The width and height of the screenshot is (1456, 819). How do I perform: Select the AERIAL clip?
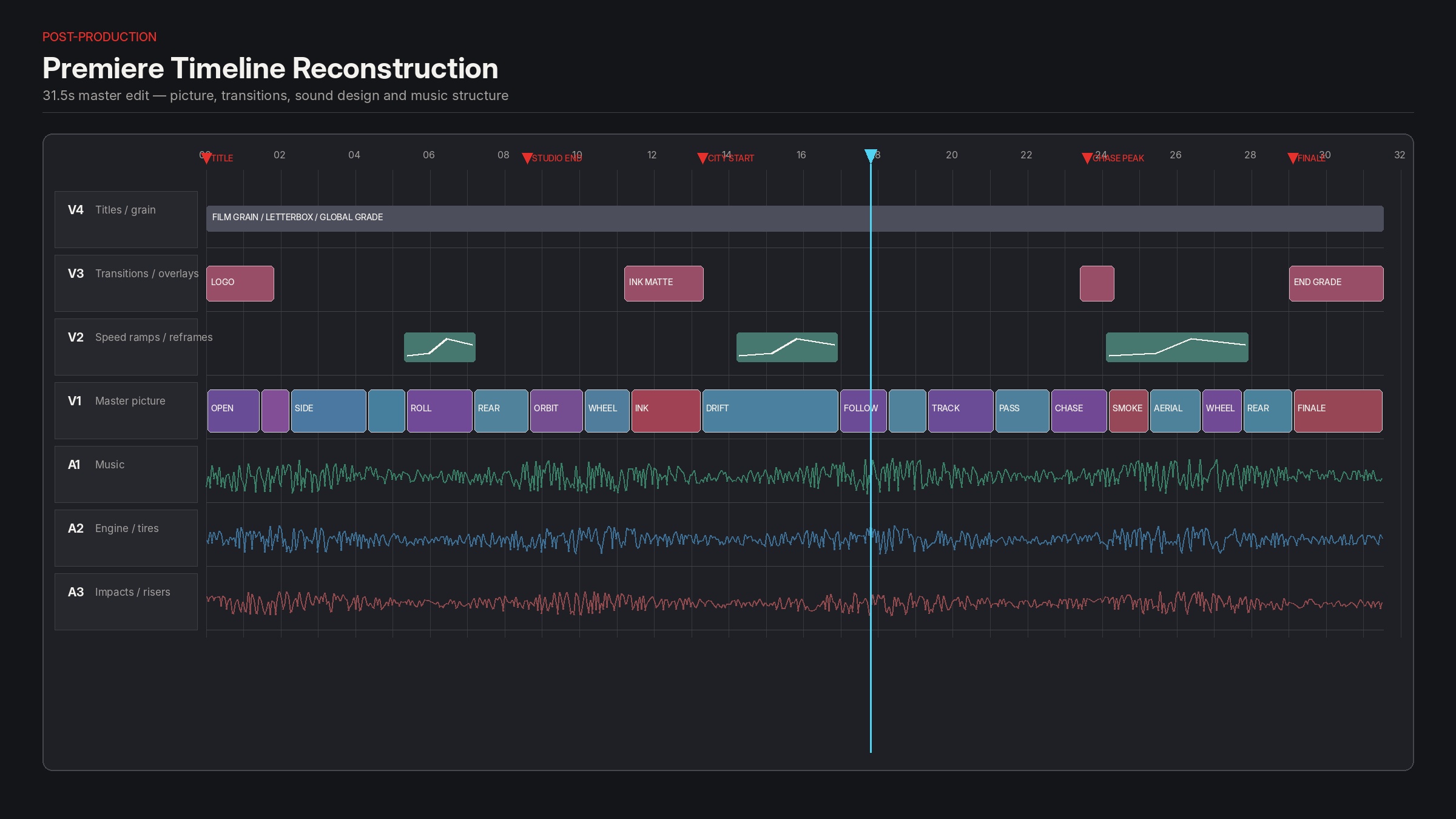click(x=1175, y=411)
